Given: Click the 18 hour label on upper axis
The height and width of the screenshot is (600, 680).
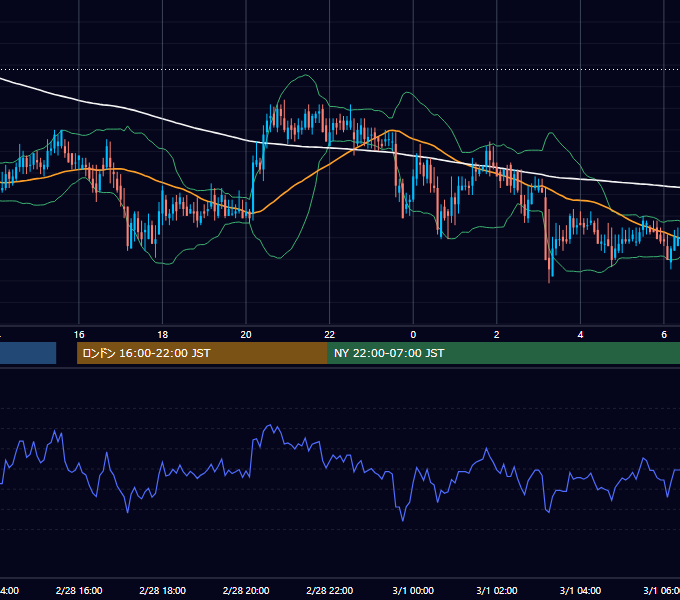Looking at the screenshot, I should point(163,335).
